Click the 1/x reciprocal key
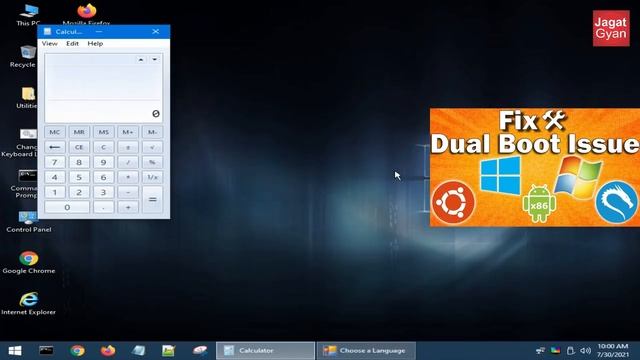The image size is (640, 360). click(x=152, y=177)
